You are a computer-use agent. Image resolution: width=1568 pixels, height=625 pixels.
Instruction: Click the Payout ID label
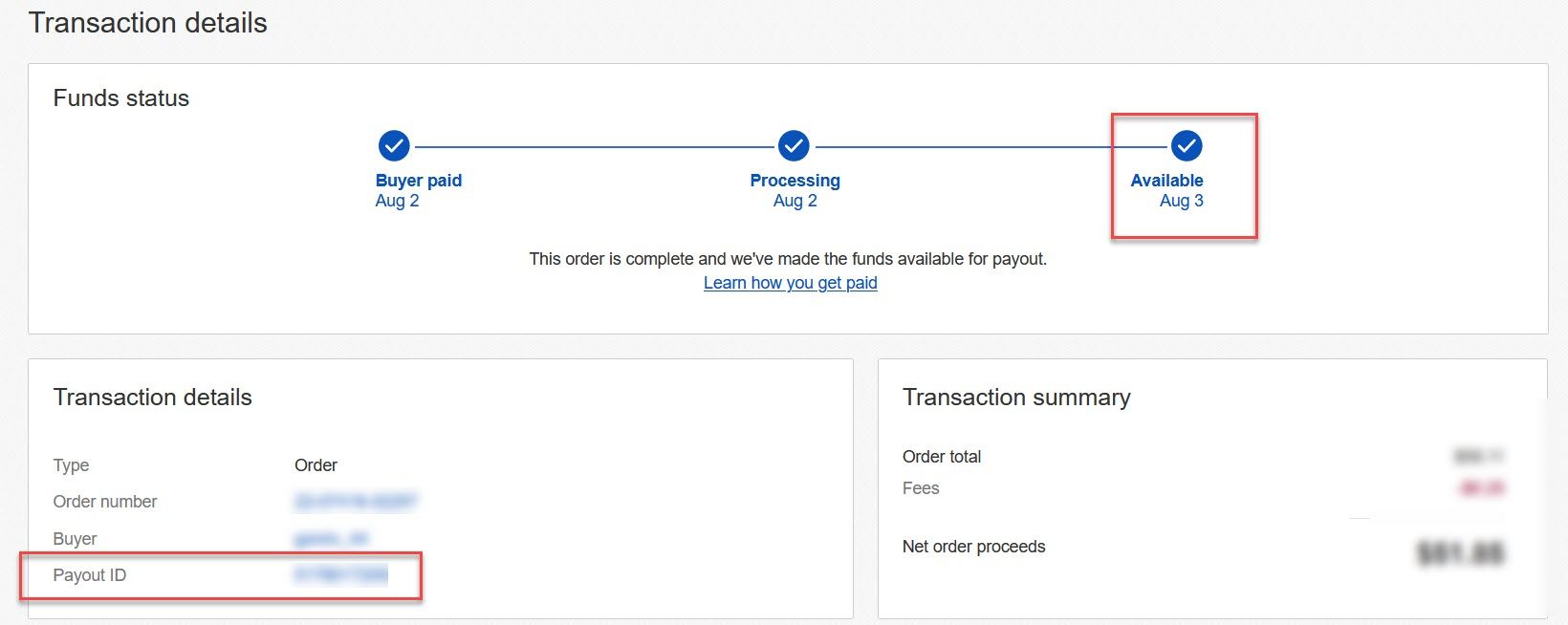click(x=90, y=575)
